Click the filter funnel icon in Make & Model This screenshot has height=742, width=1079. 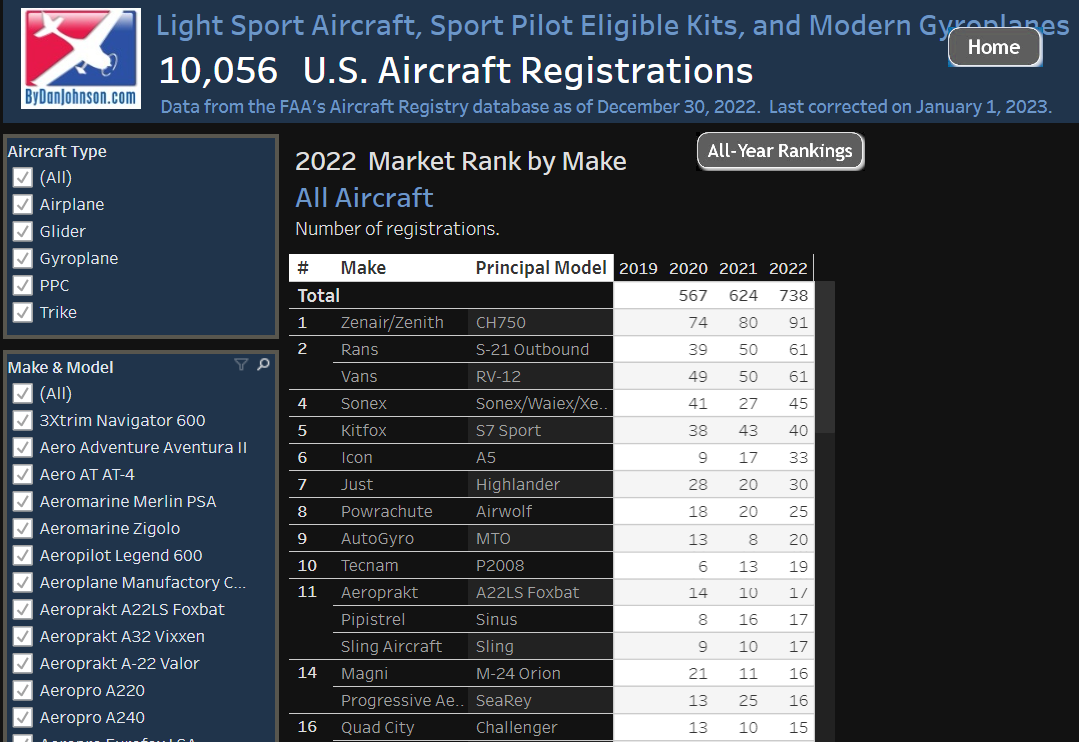pos(241,365)
